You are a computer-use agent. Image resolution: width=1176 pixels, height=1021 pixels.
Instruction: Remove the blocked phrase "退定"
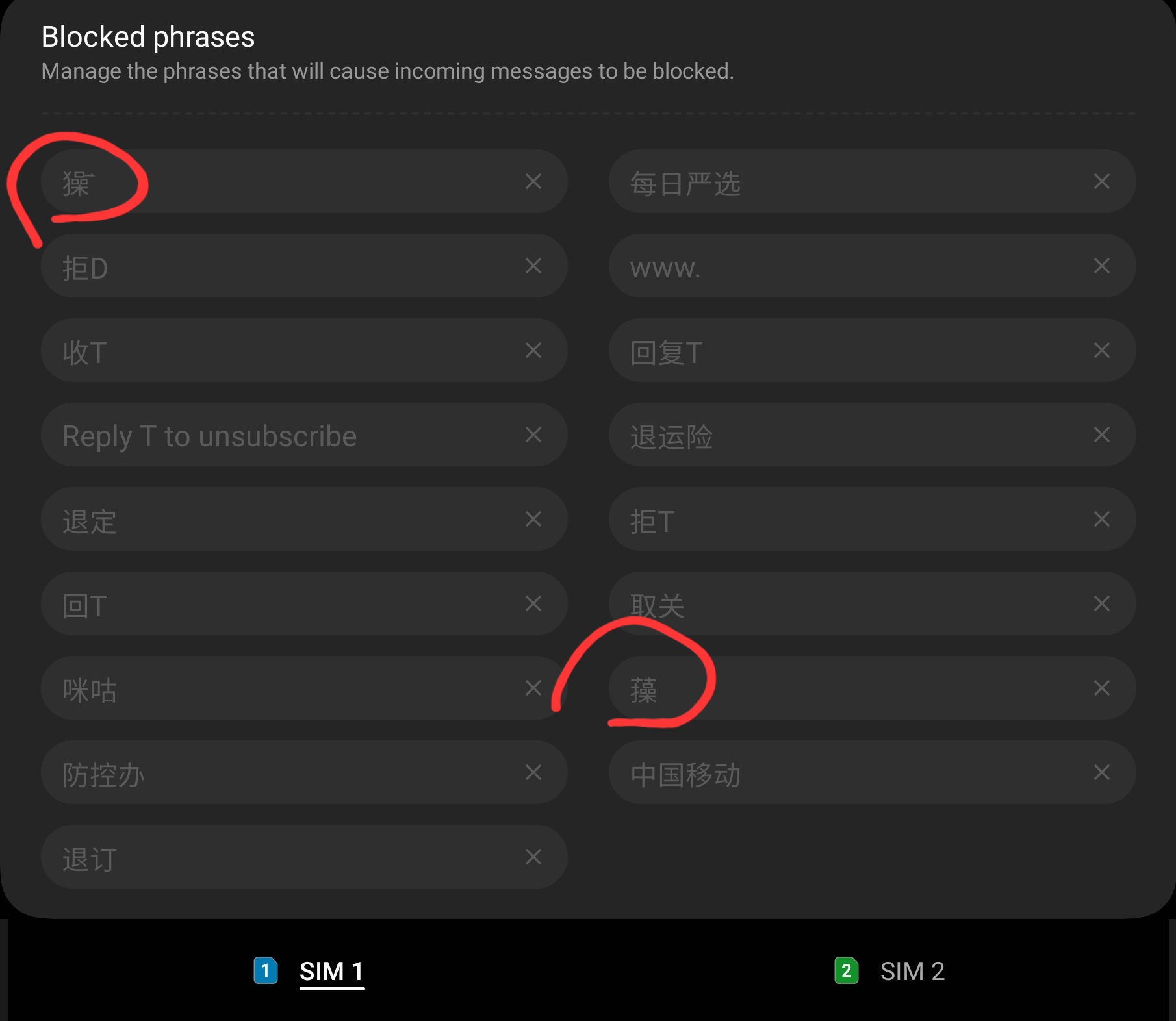(534, 520)
